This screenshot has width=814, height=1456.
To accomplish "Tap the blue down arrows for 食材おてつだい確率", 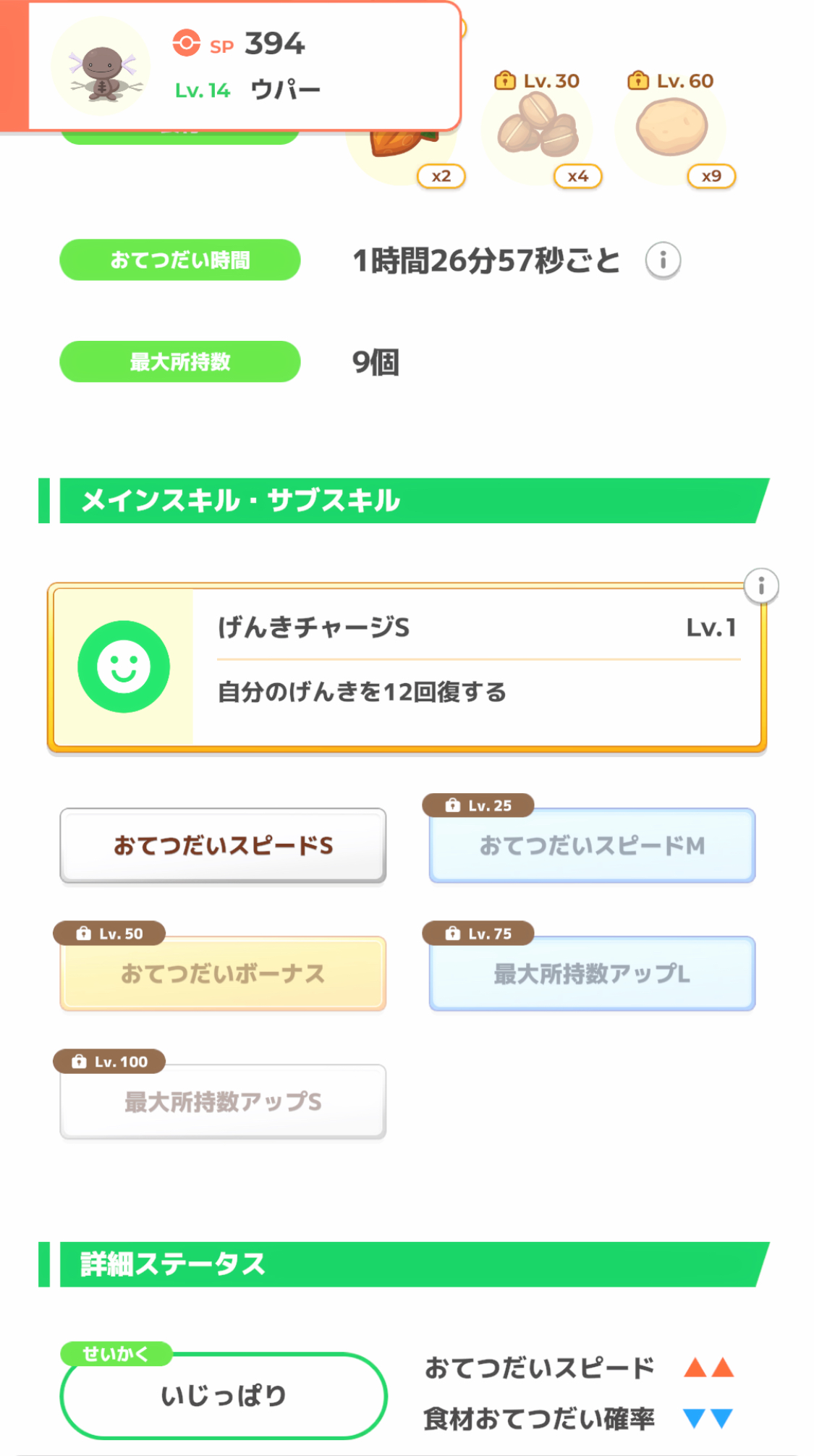I will (709, 1418).
